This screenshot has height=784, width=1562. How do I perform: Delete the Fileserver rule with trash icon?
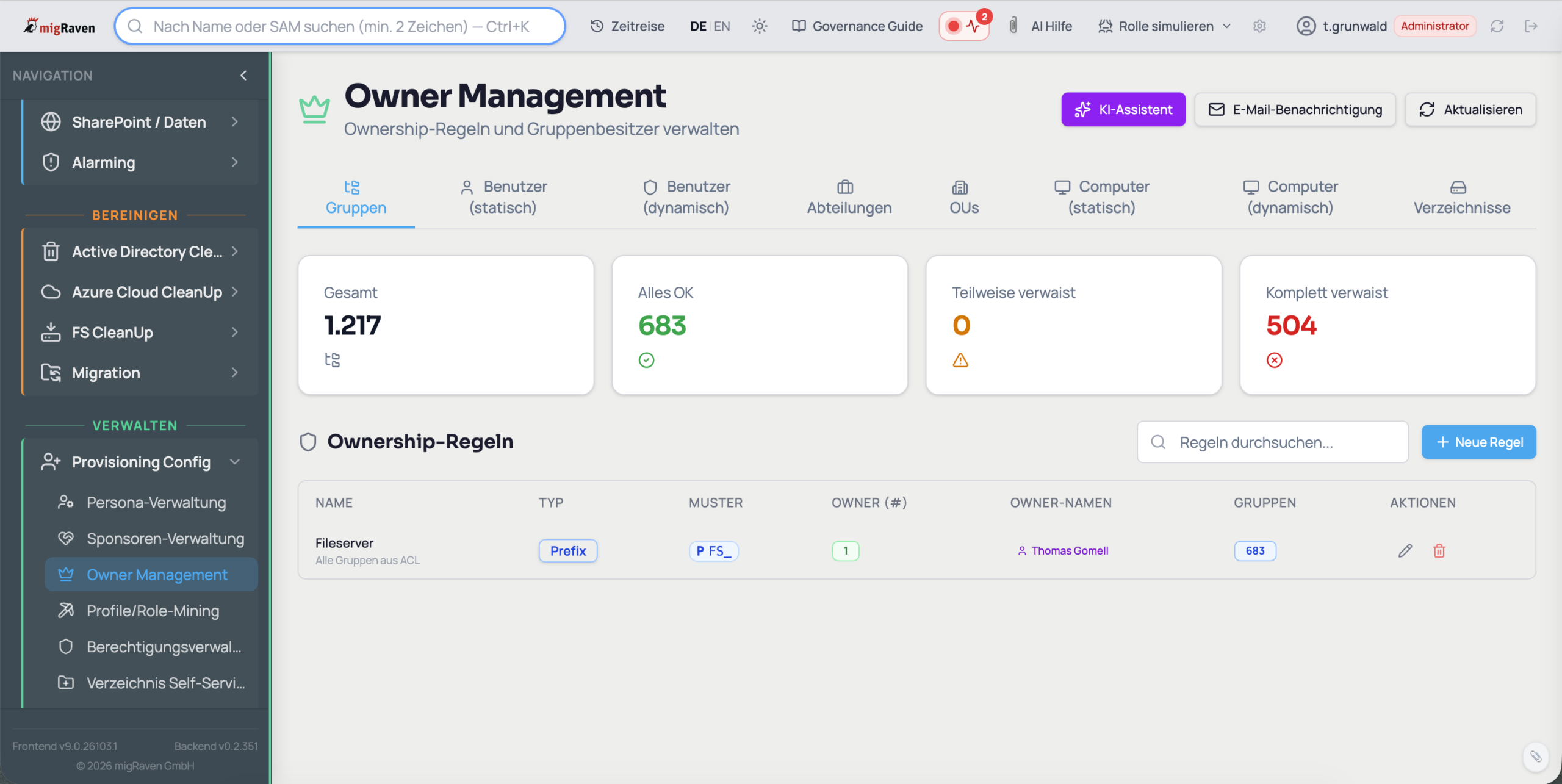click(x=1439, y=551)
